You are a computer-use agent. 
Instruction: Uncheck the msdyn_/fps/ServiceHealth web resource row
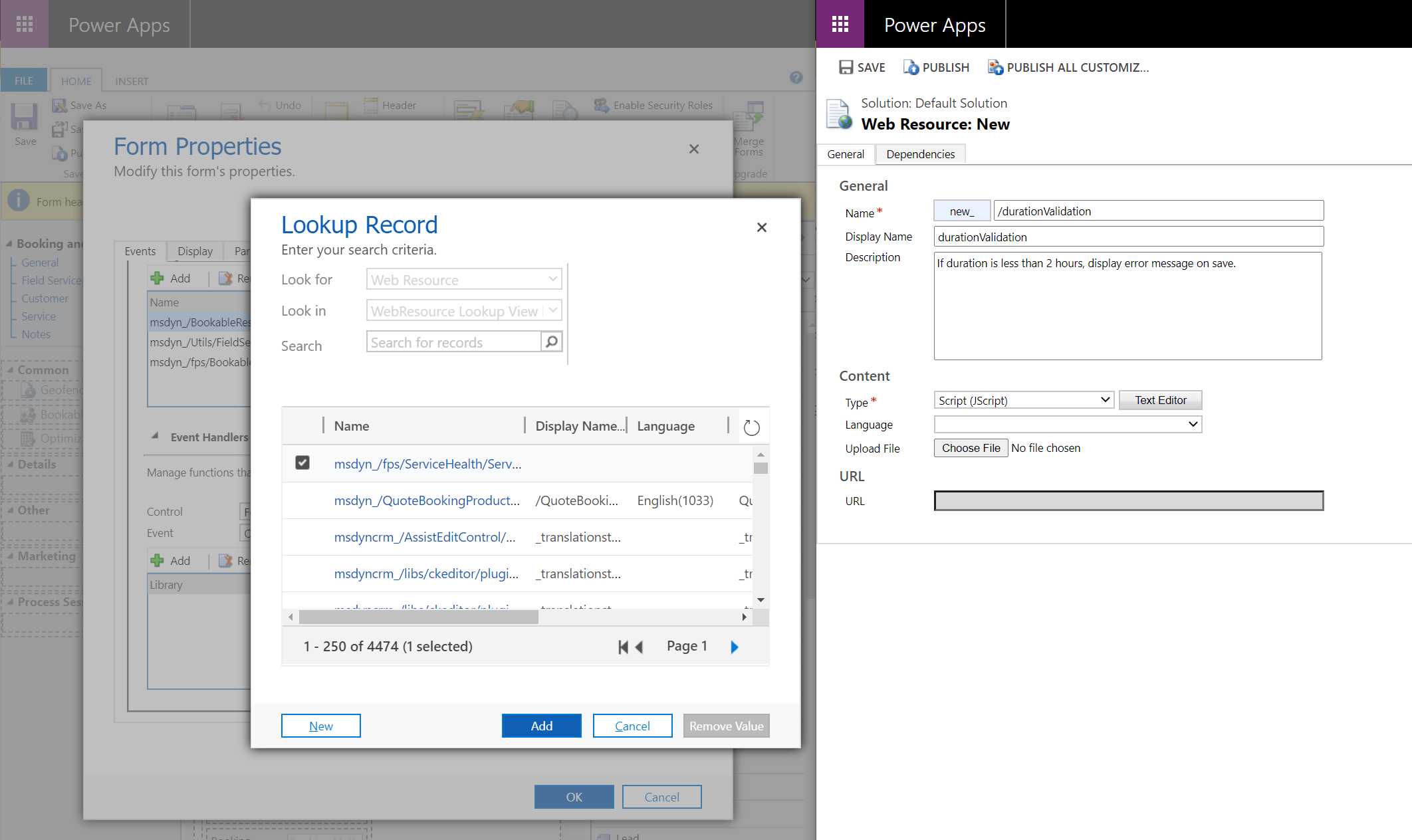[x=302, y=463]
